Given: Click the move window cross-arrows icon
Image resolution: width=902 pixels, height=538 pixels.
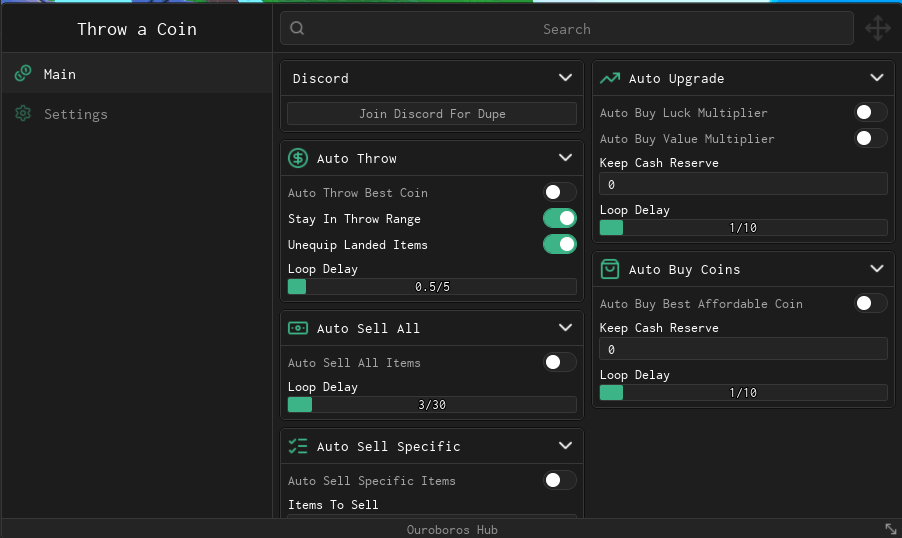Looking at the screenshot, I should tap(878, 28).
